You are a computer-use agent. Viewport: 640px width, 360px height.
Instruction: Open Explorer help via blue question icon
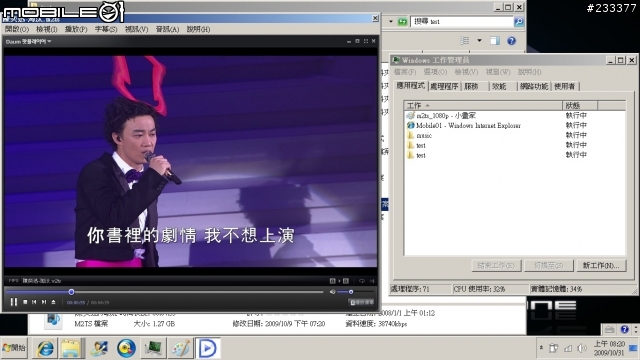511,40
